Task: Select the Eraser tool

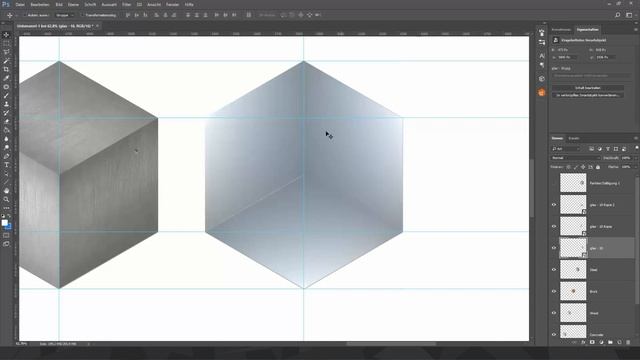Action: click(x=6, y=121)
